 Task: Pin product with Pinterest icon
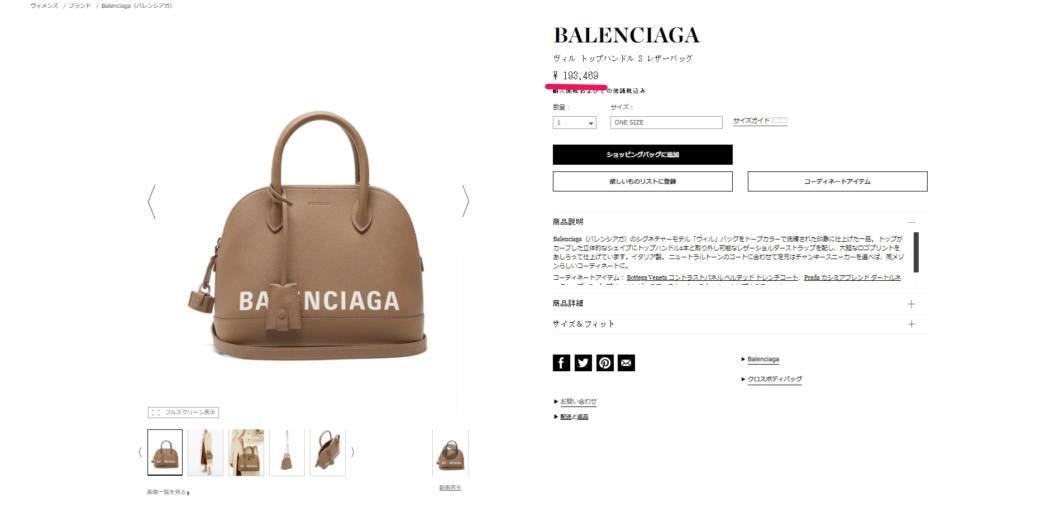coord(605,363)
